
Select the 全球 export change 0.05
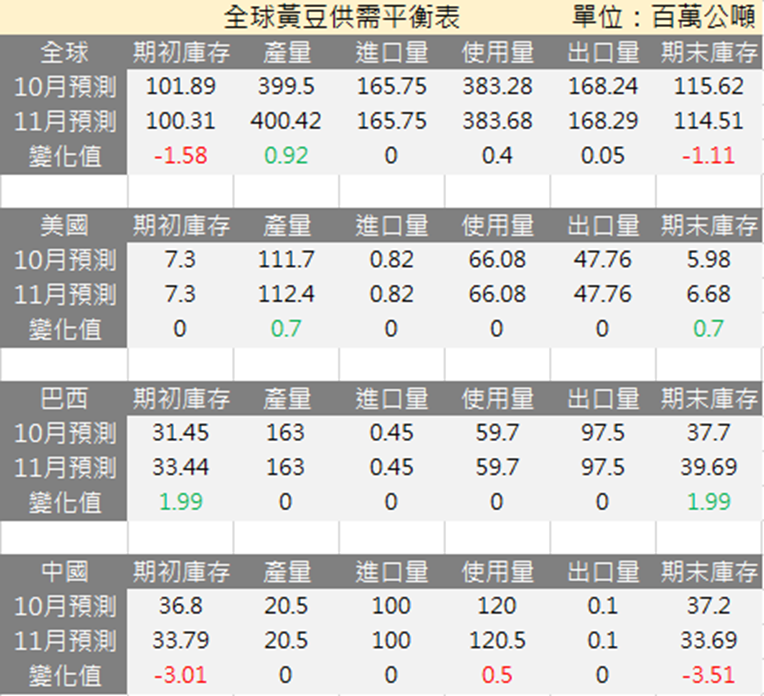pos(603,156)
